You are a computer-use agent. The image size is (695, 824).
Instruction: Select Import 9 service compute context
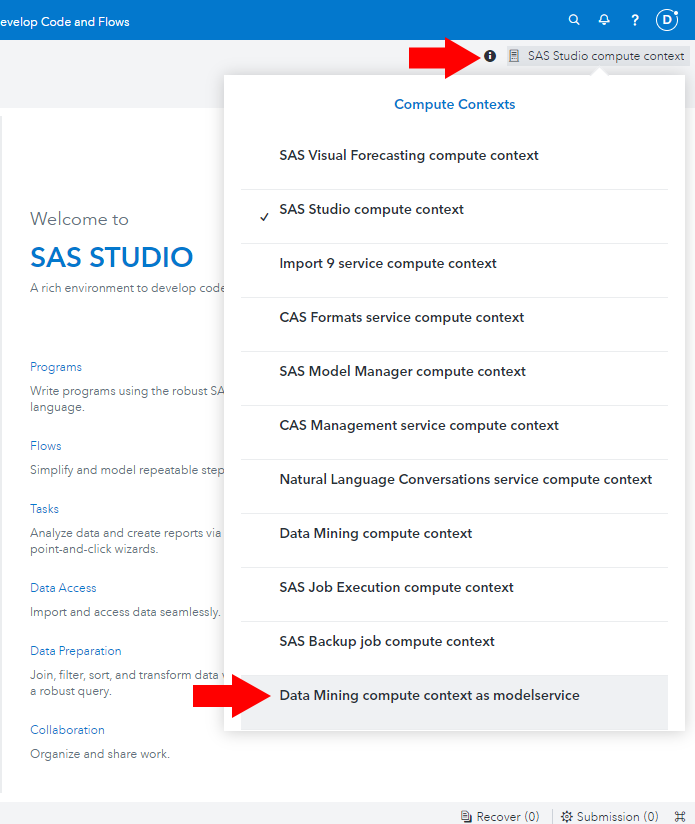[x=388, y=264]
